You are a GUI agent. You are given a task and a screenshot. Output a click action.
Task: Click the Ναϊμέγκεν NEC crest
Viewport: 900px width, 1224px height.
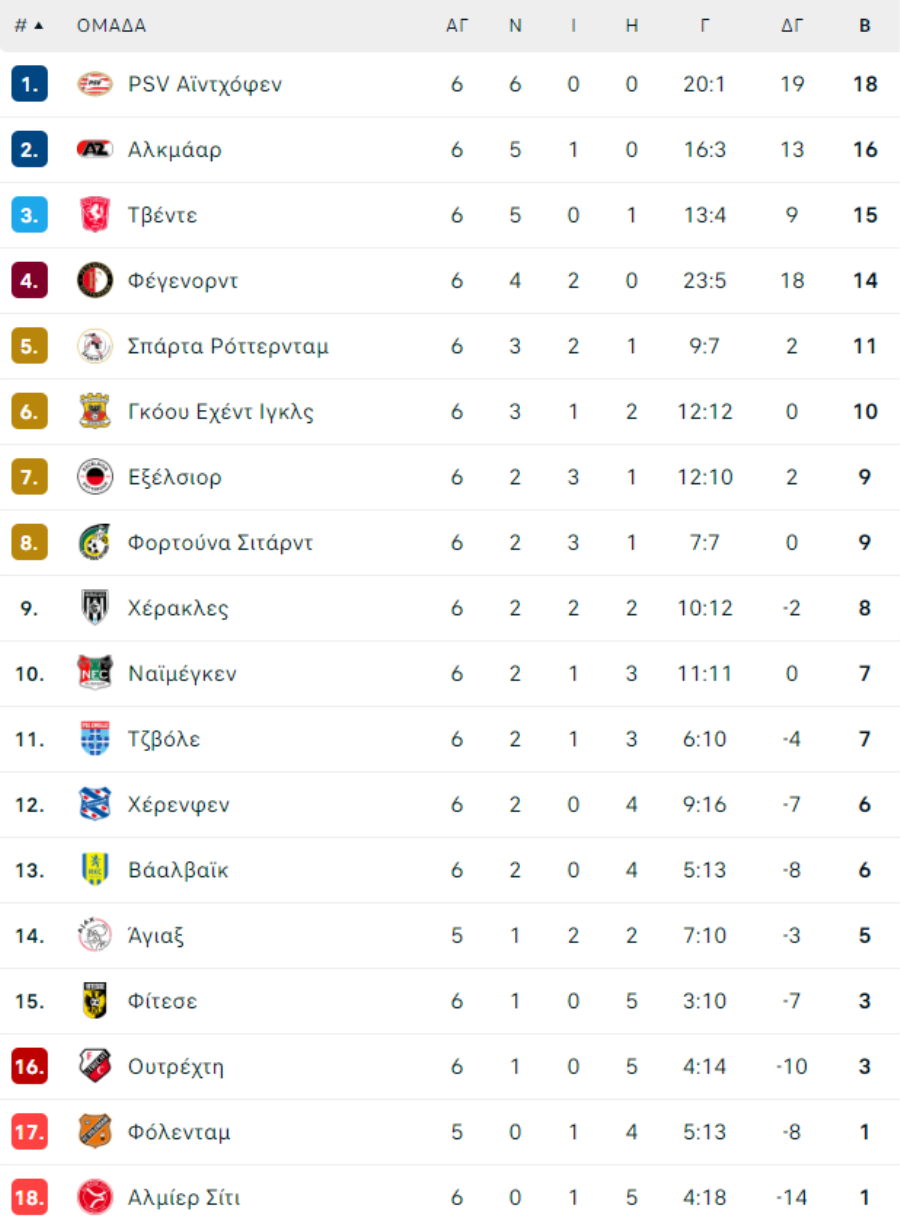[x=95, y=674]
